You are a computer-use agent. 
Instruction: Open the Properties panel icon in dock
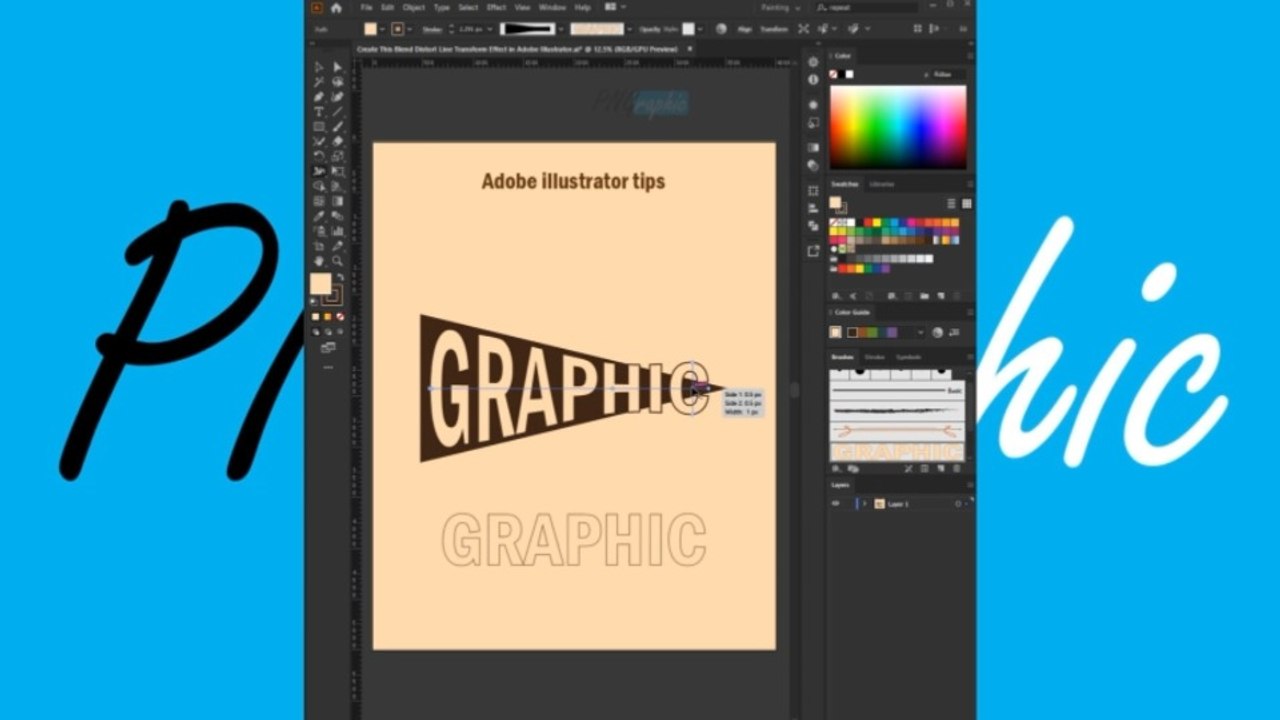click(813, 62)
